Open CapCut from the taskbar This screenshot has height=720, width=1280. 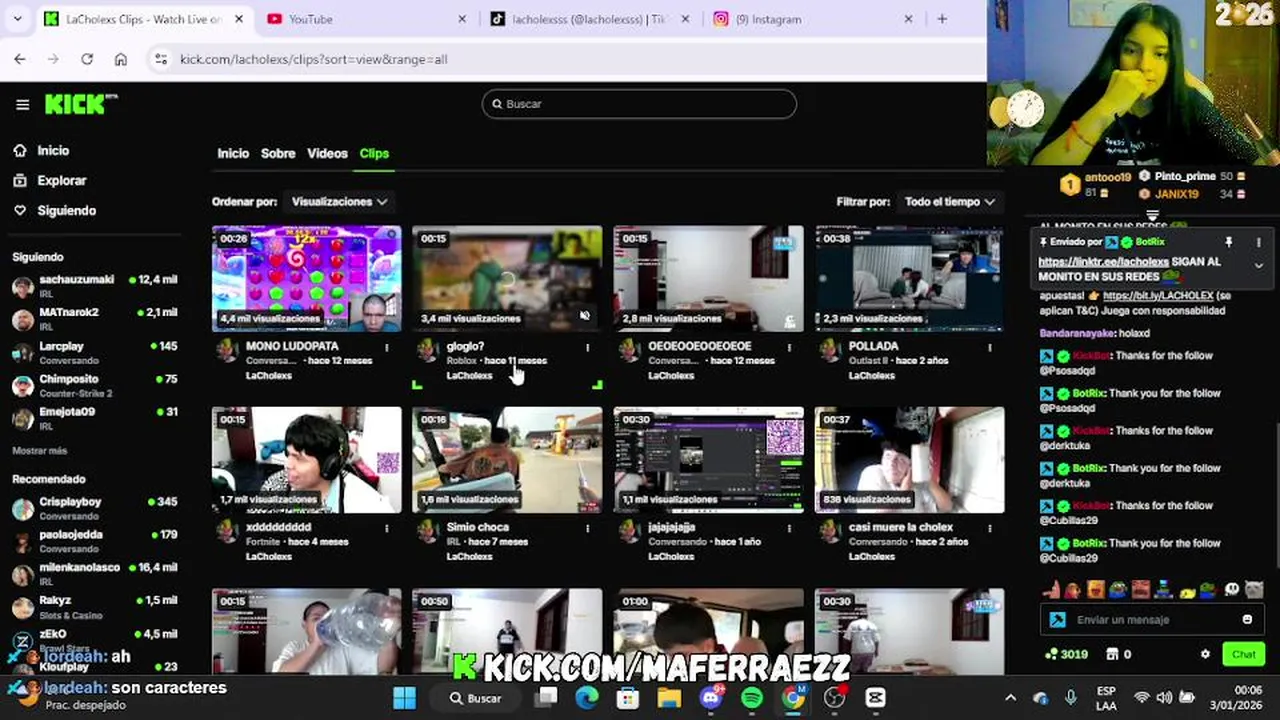875,698
